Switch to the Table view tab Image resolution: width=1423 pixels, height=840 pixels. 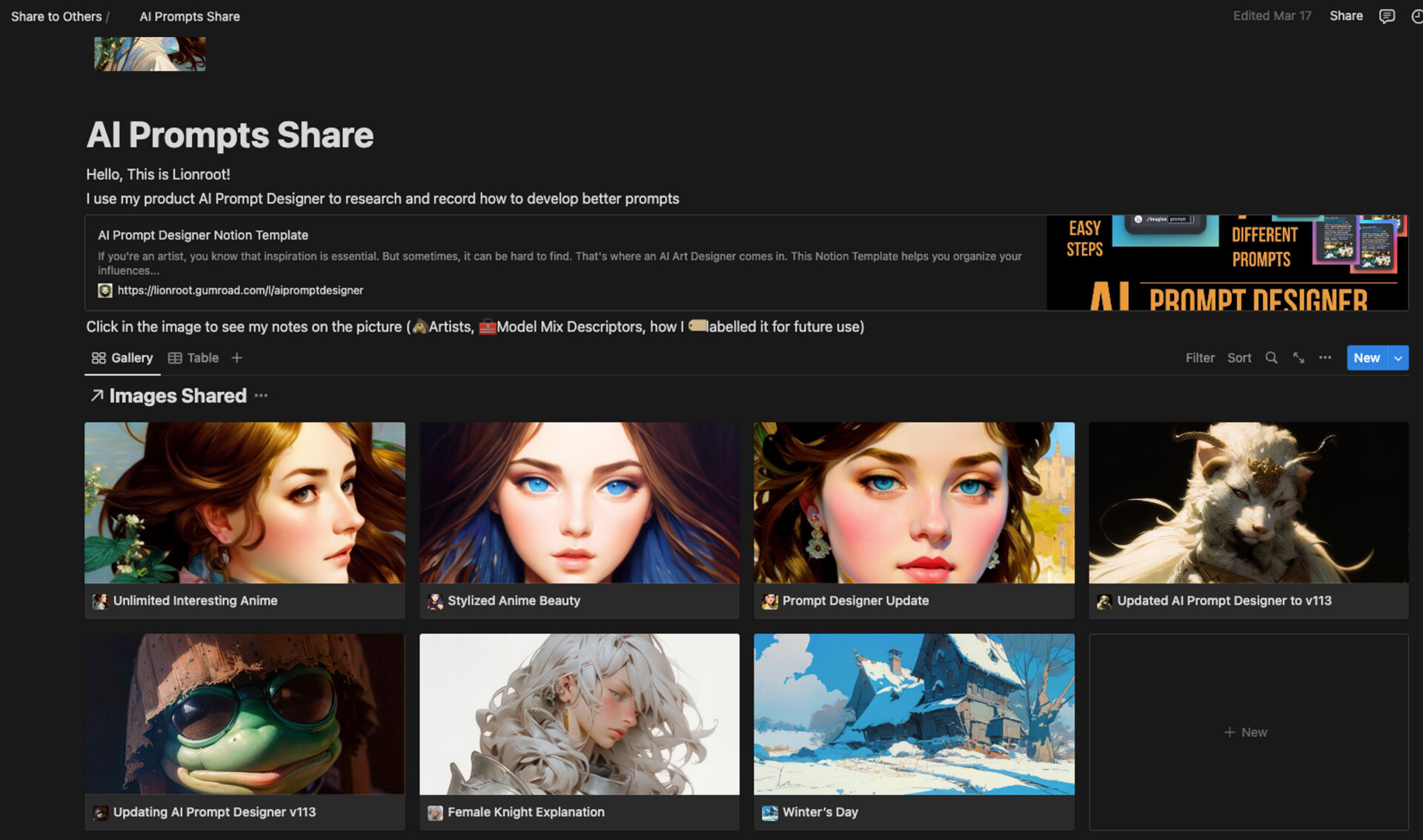(193, 358)
